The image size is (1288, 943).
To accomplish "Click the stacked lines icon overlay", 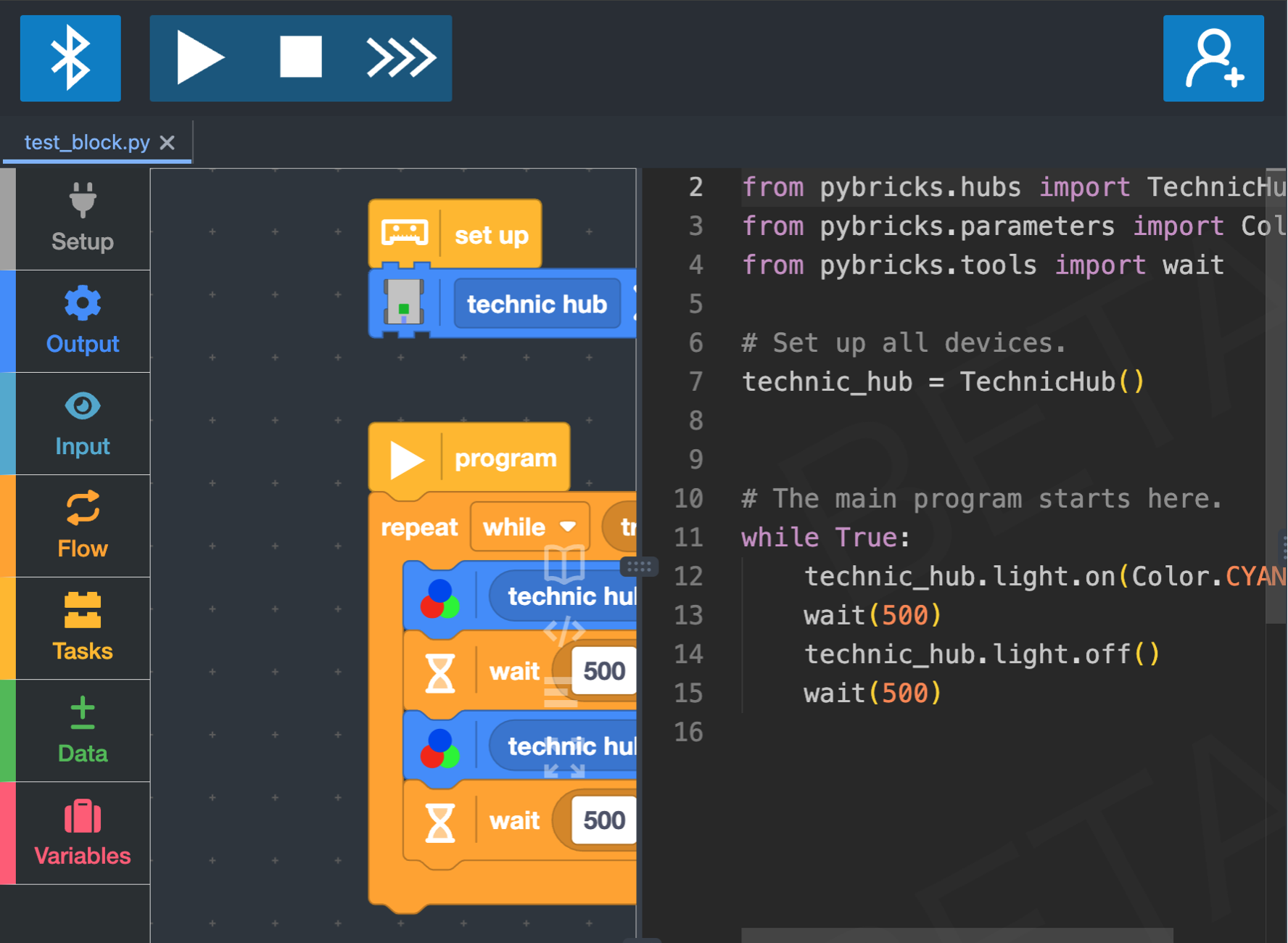I will [561, 692].
